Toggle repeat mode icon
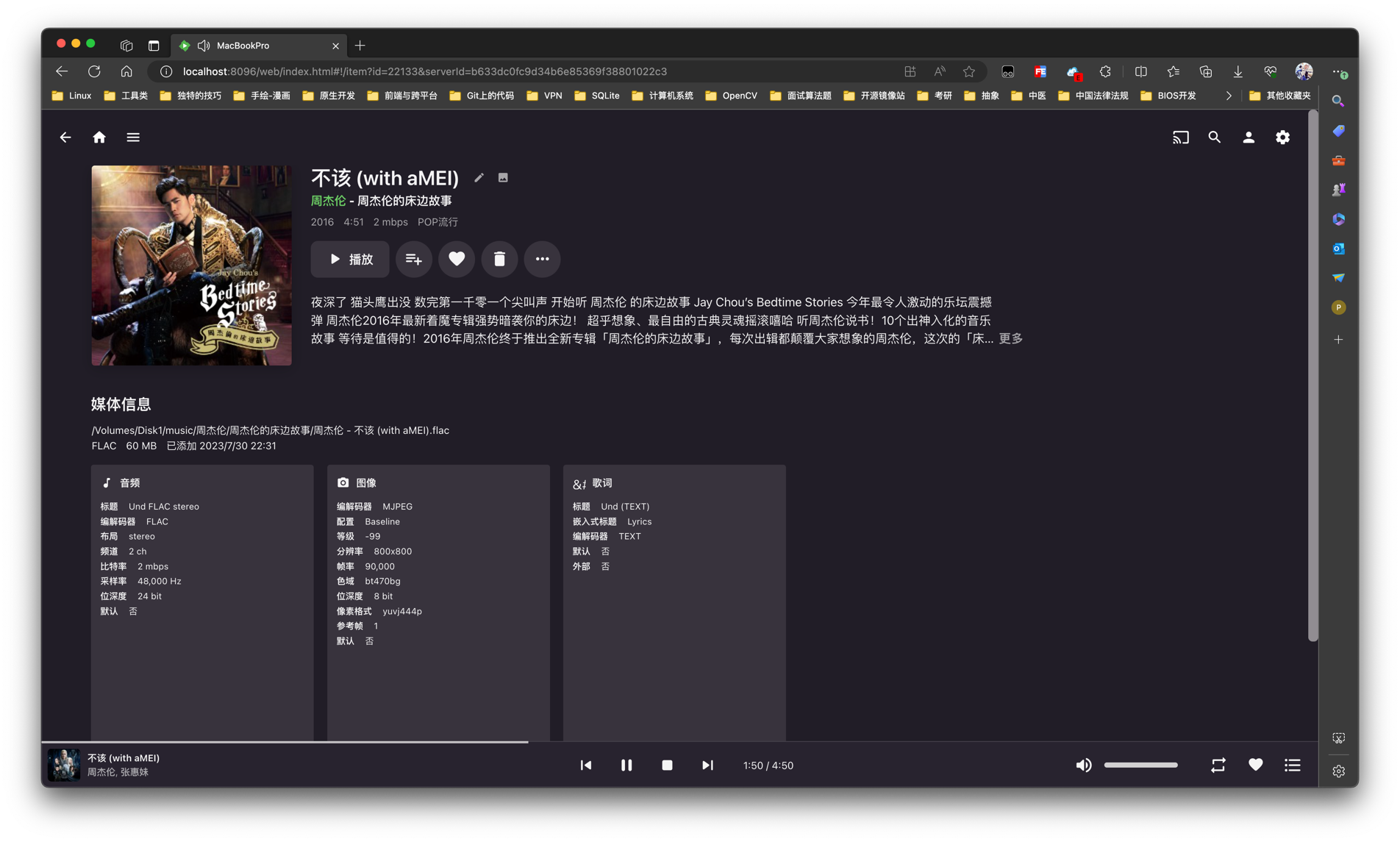Screen dimensions: 1400x842 (x=1218, y=766)
